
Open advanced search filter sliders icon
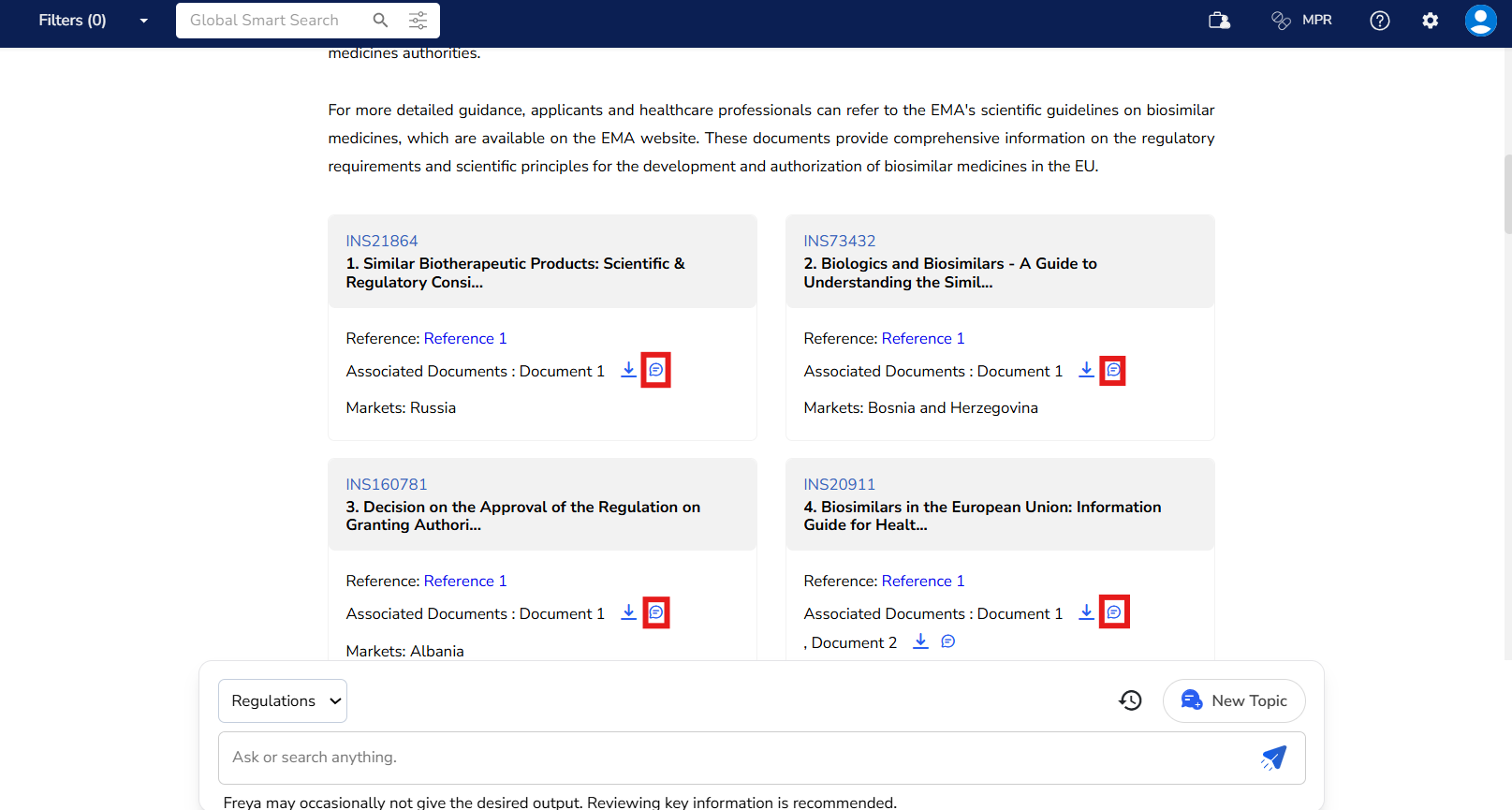click(x=418, y=21)
